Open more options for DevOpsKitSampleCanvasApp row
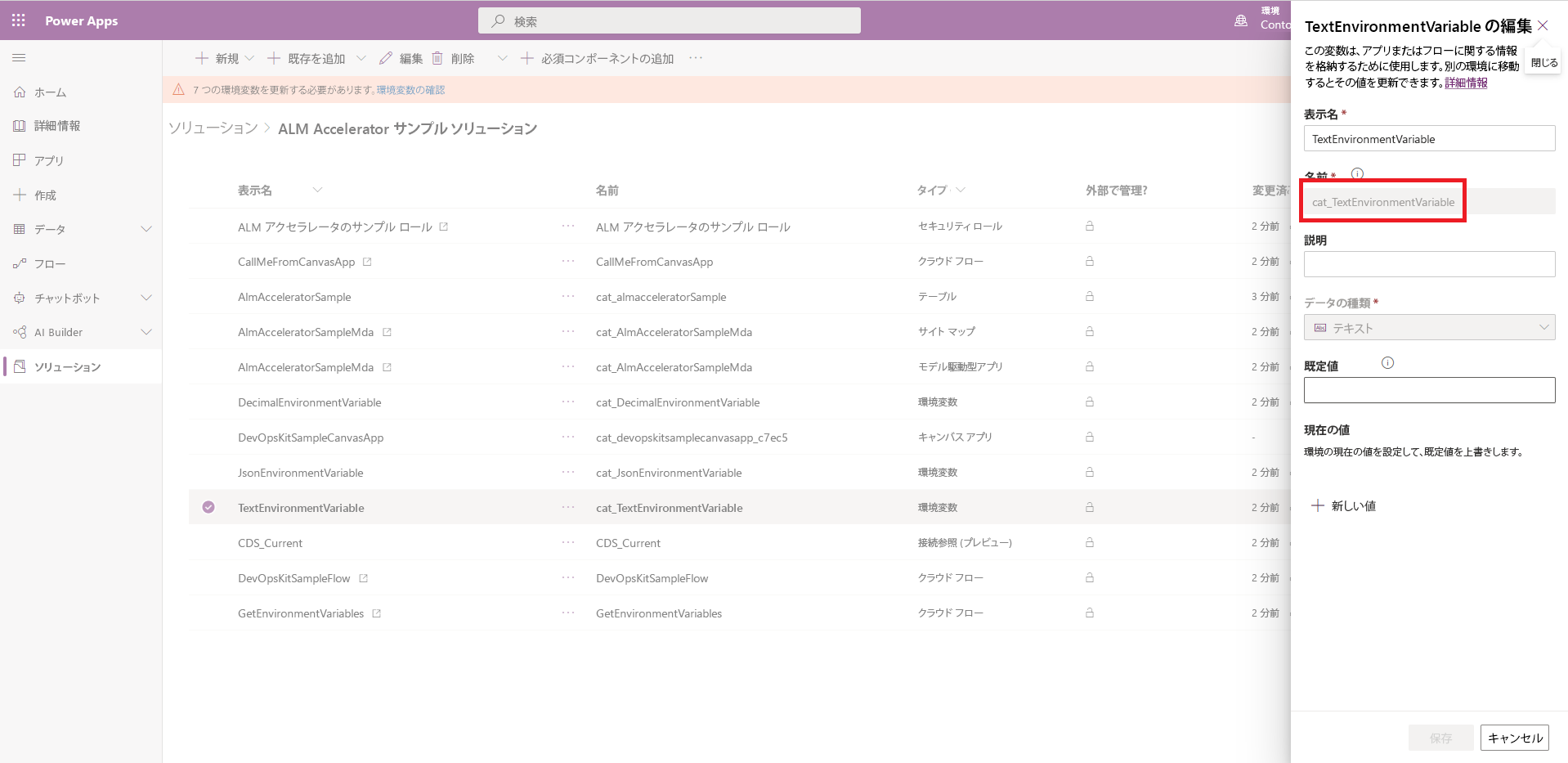 (x=568, y=438)
